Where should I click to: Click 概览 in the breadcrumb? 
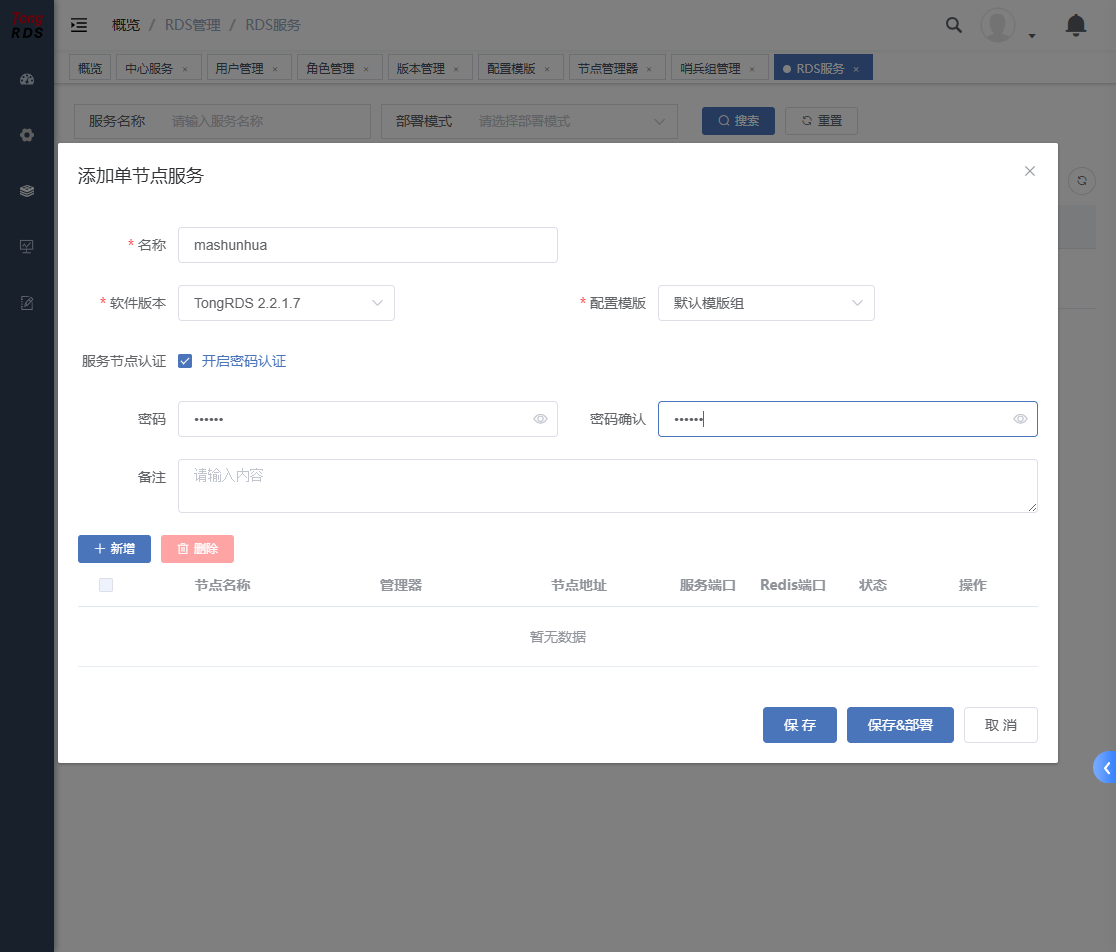[126, 25]
